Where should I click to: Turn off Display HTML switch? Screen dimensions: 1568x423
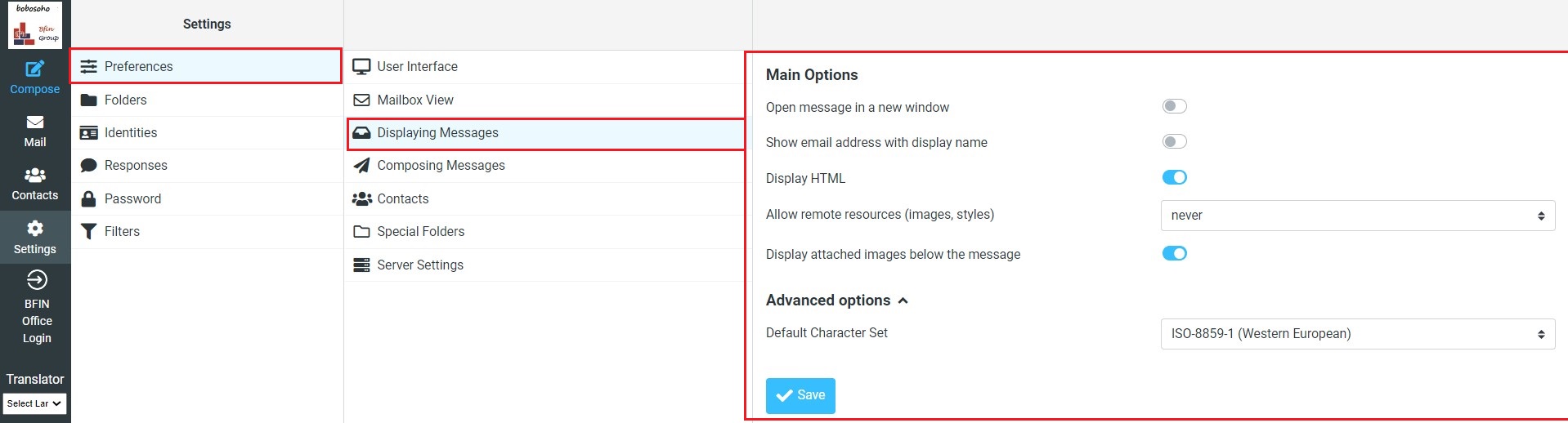tap(1174, 177)
